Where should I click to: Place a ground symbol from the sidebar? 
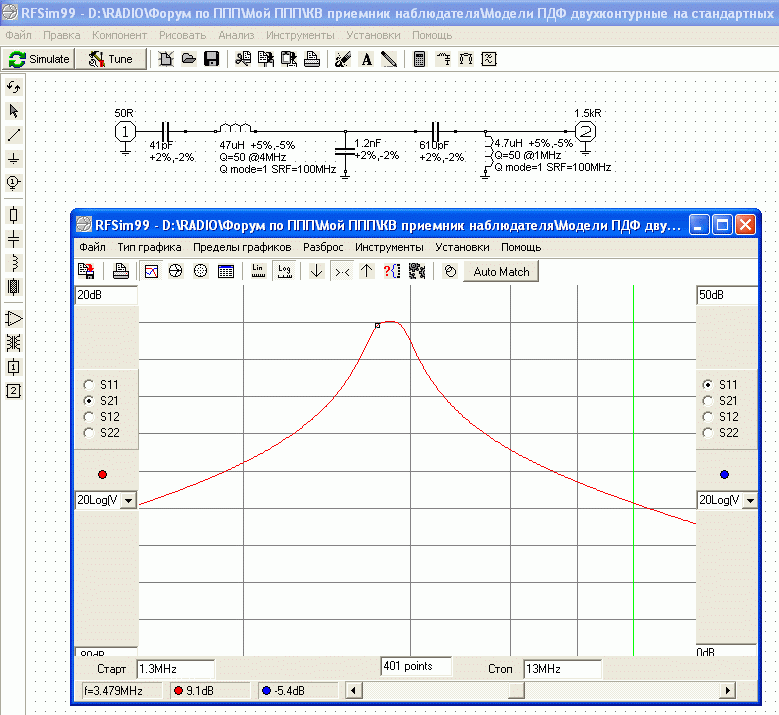(x=13, y=159)
